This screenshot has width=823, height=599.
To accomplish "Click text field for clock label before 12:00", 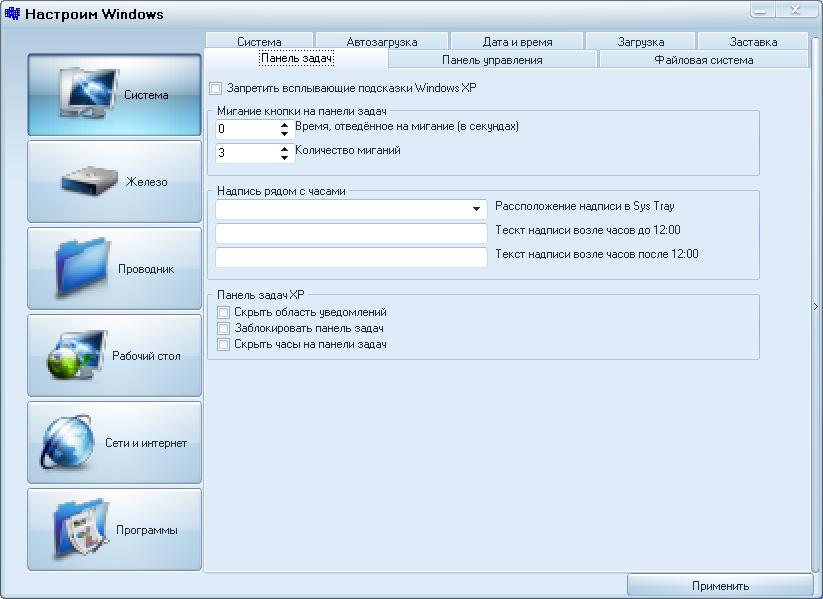I will [351, 234].
